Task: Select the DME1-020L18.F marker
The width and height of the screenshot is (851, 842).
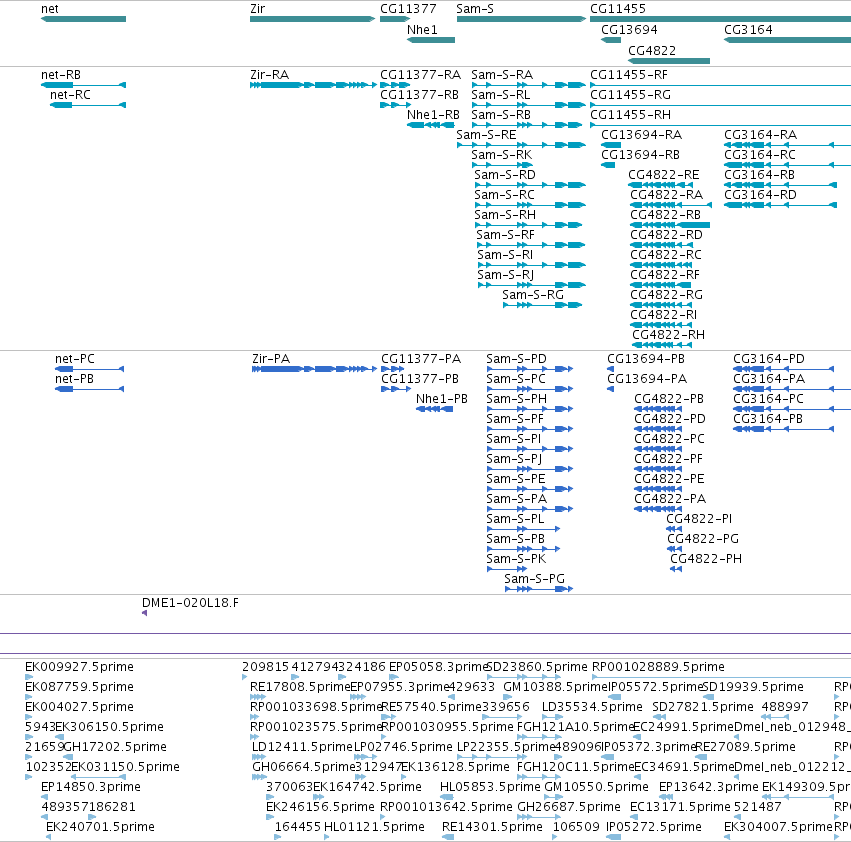Action: coord(144,613)
